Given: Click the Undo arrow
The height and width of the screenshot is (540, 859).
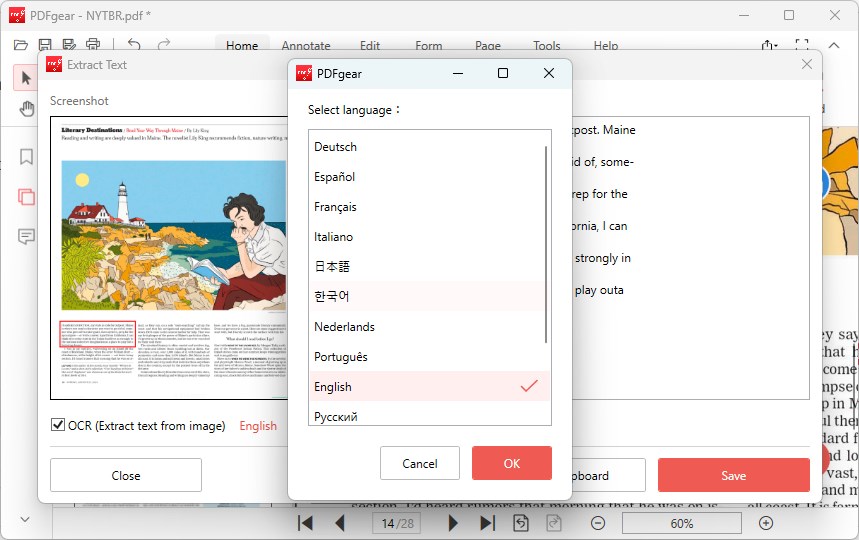Looking at the screenshot, I should click(x=134, y=44).
